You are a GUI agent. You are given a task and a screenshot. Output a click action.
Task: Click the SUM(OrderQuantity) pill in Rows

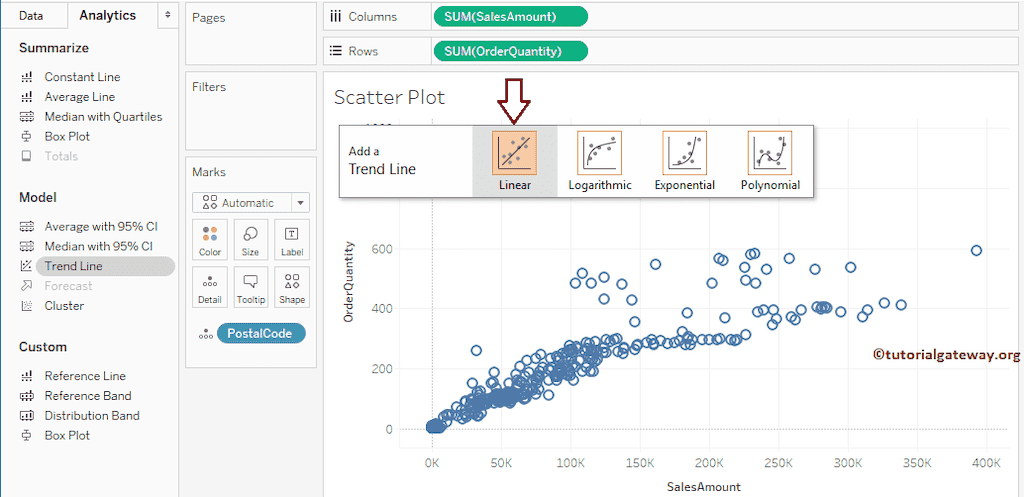pyautogui.click(x=510, y=51)
